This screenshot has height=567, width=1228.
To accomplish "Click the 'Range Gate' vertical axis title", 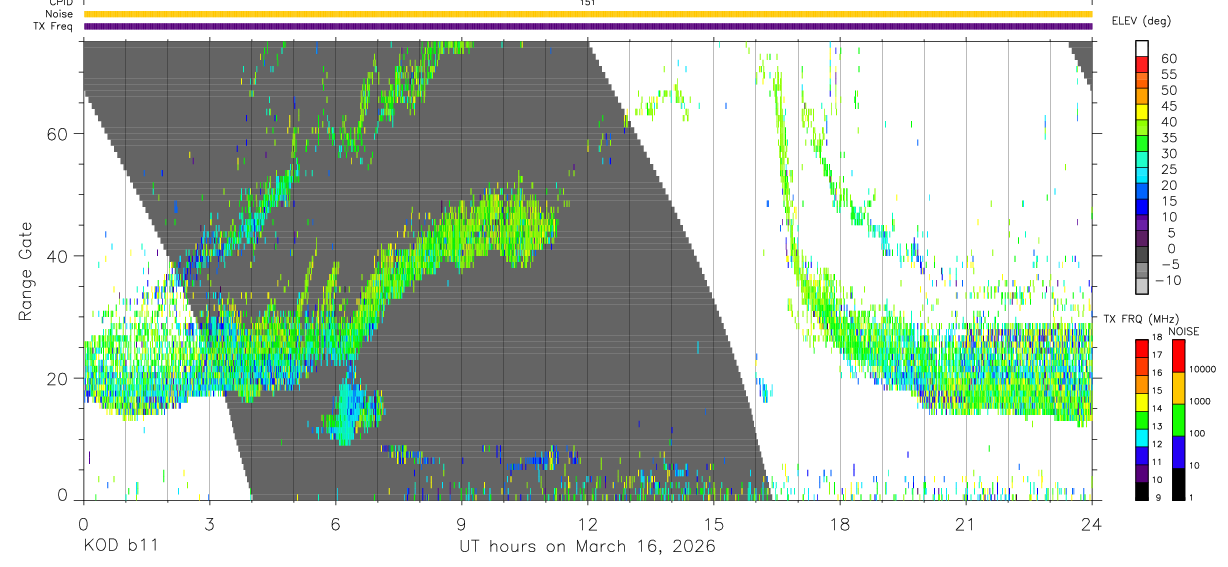I will click(25, 271).
